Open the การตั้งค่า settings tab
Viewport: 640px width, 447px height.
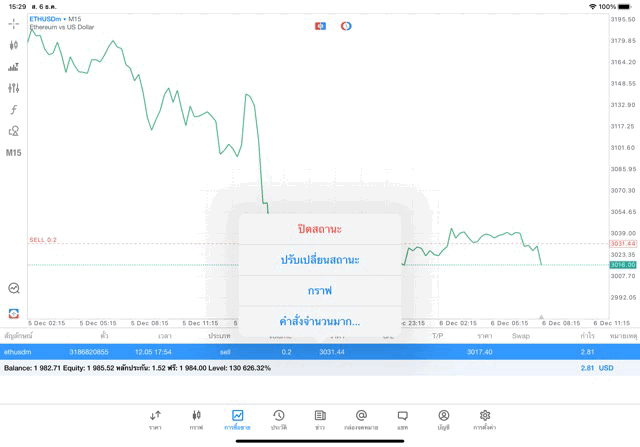pyautogui.click(x=485, y=419)
